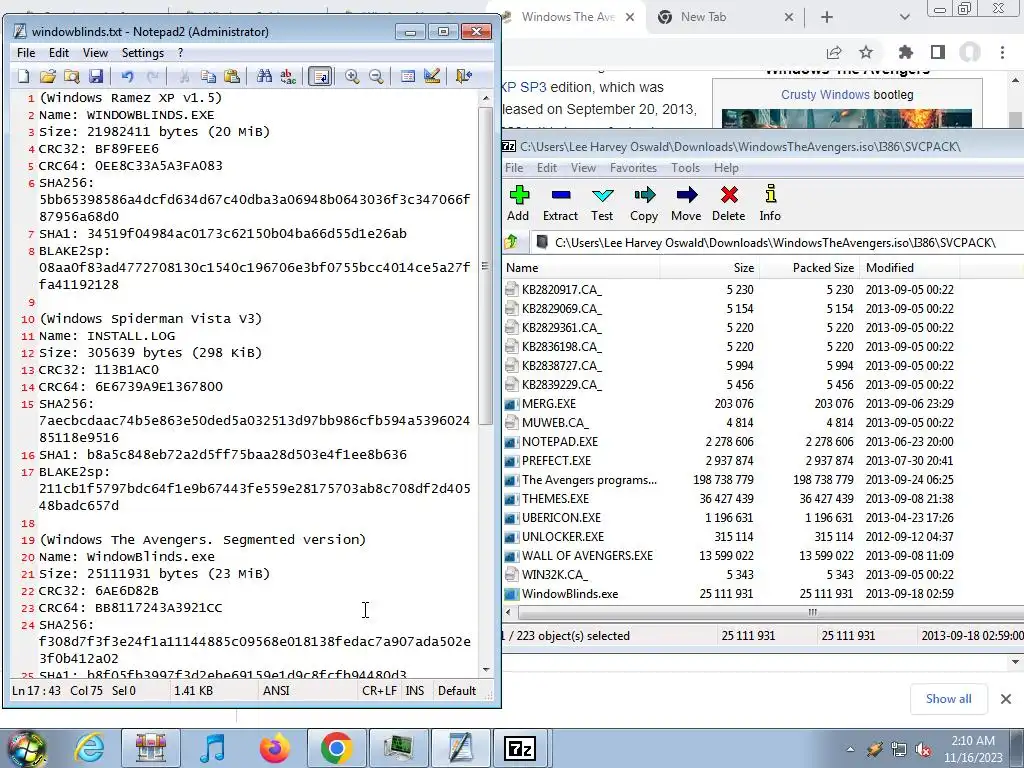Select WindowBlinds.exe in the 7-Zip list

[x=569, y=594]
